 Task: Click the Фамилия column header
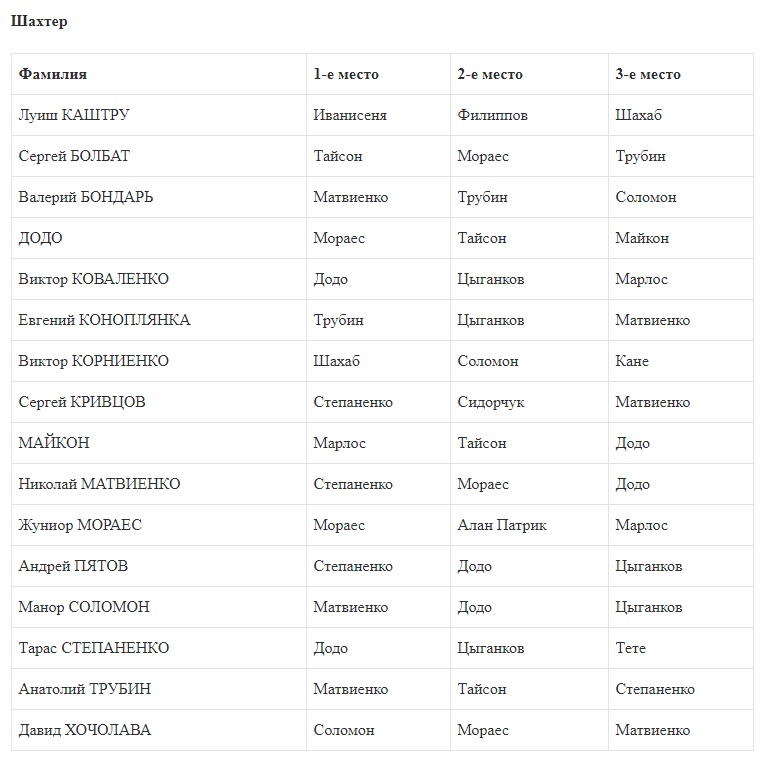pyautogui.click(x=53, y=74)
